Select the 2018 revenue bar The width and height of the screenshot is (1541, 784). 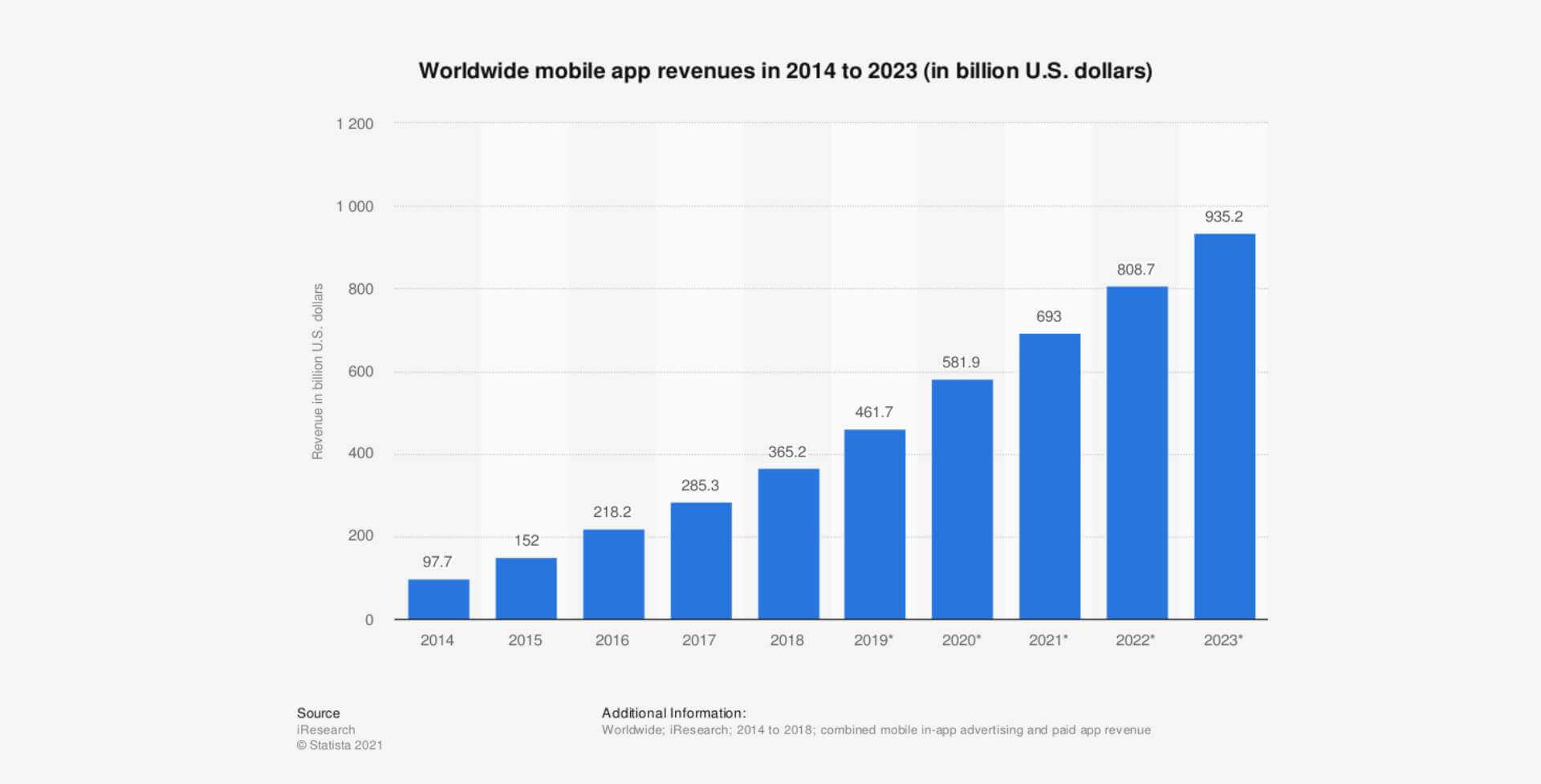[x=788, y=543]
